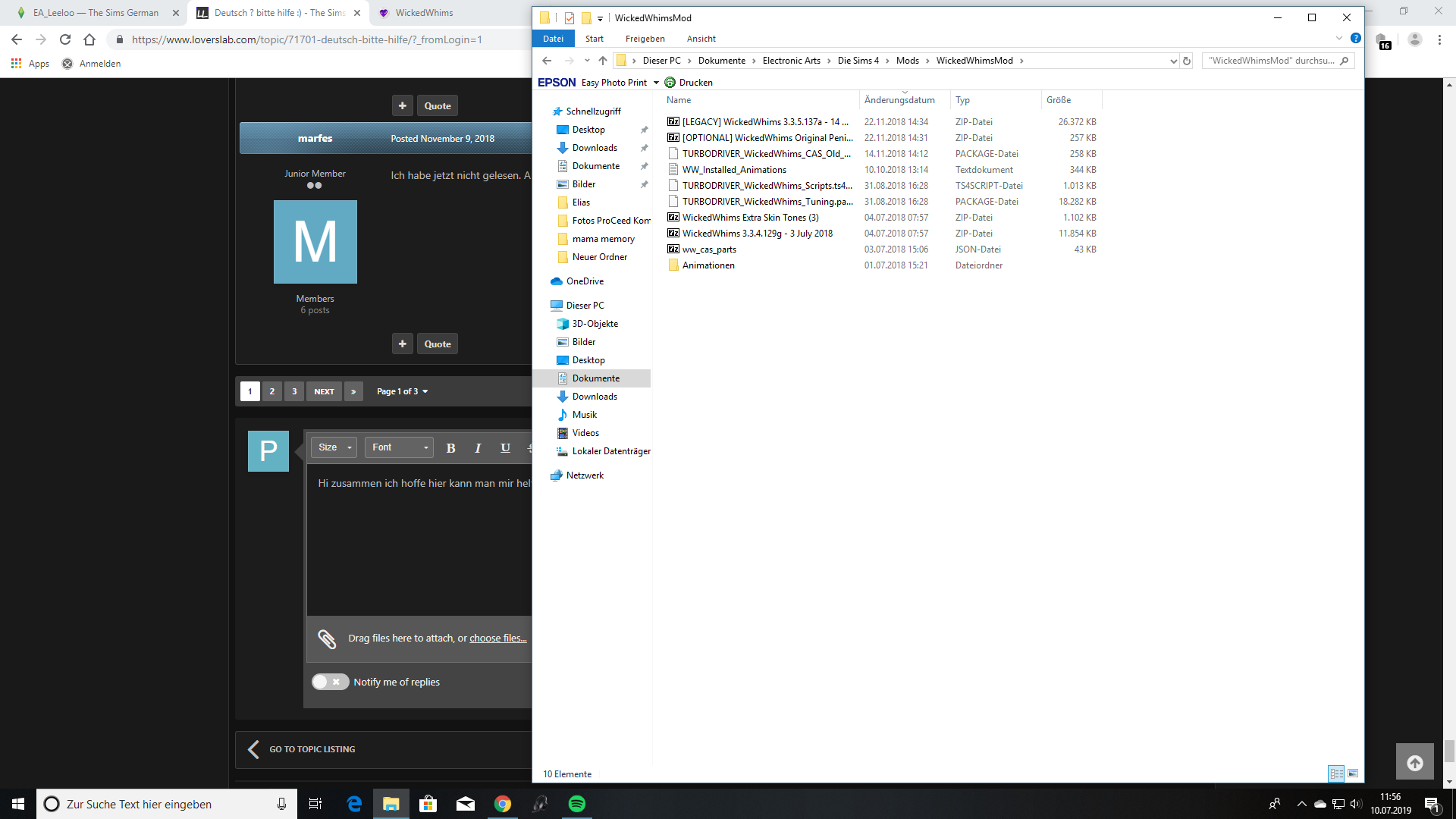
Task: Apply underline formatting in reply editor
Action: [x=505, y=448]
